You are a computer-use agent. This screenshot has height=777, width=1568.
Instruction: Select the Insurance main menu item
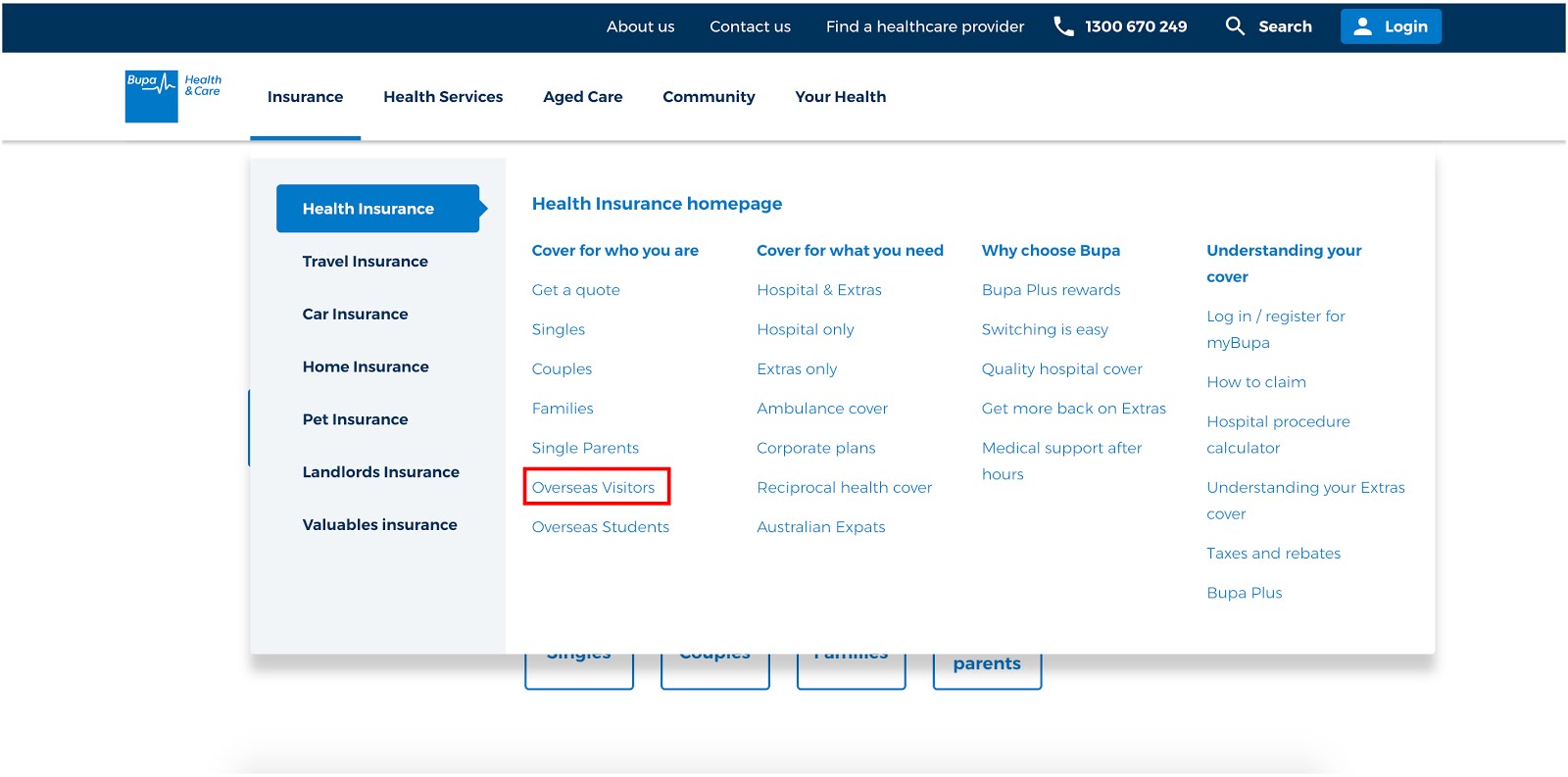(305, 97)
